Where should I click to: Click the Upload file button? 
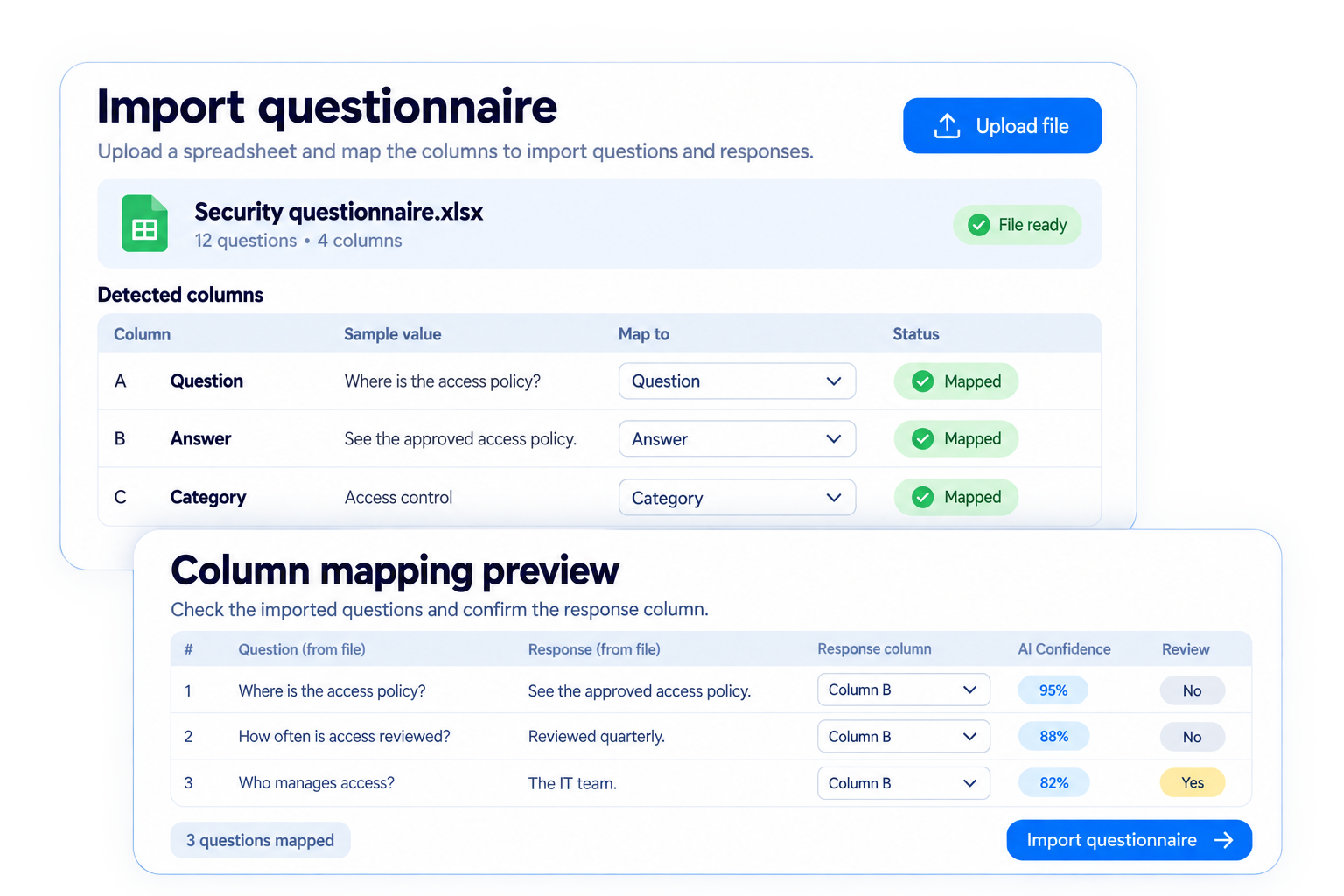coord(1002,126)
